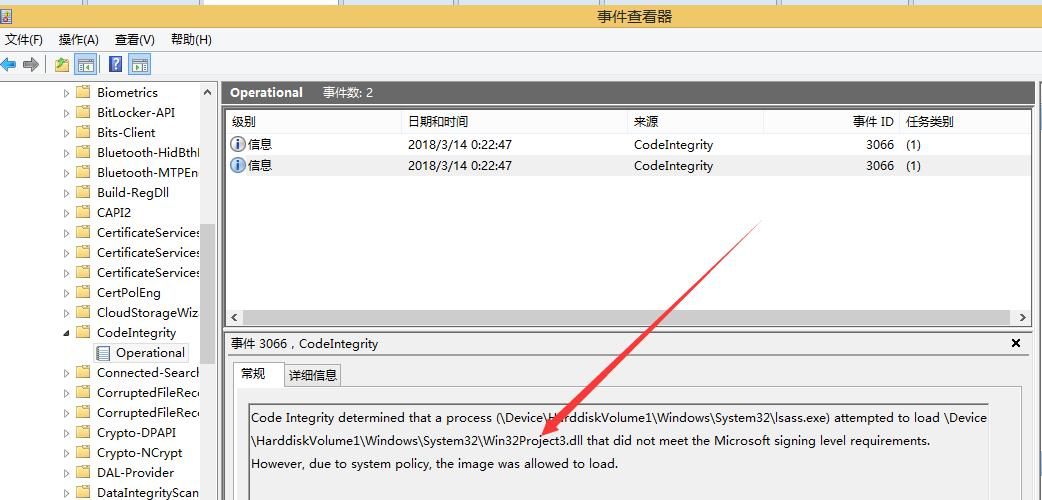Select the Connected-Search tree item
1042x500 pixels.
click(148, 373)
